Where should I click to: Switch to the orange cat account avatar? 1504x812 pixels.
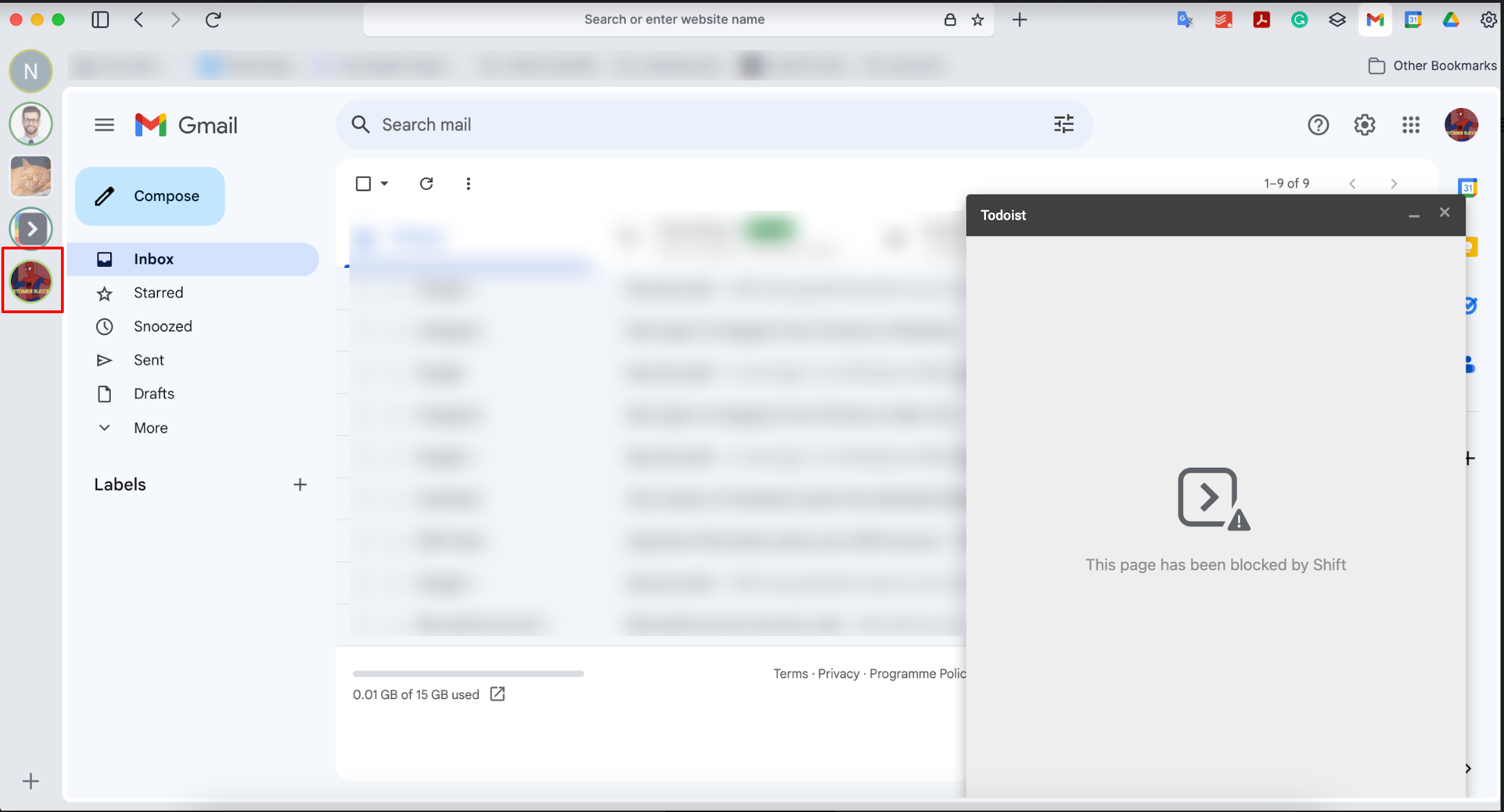pyautogui.click(x=30, y=176)
